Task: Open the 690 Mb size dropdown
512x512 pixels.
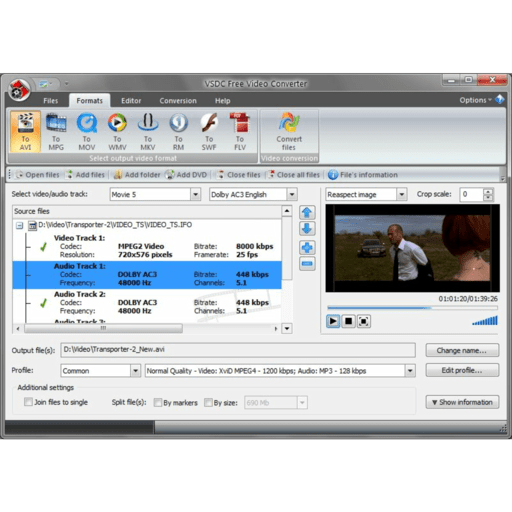Action: point(302,403)
